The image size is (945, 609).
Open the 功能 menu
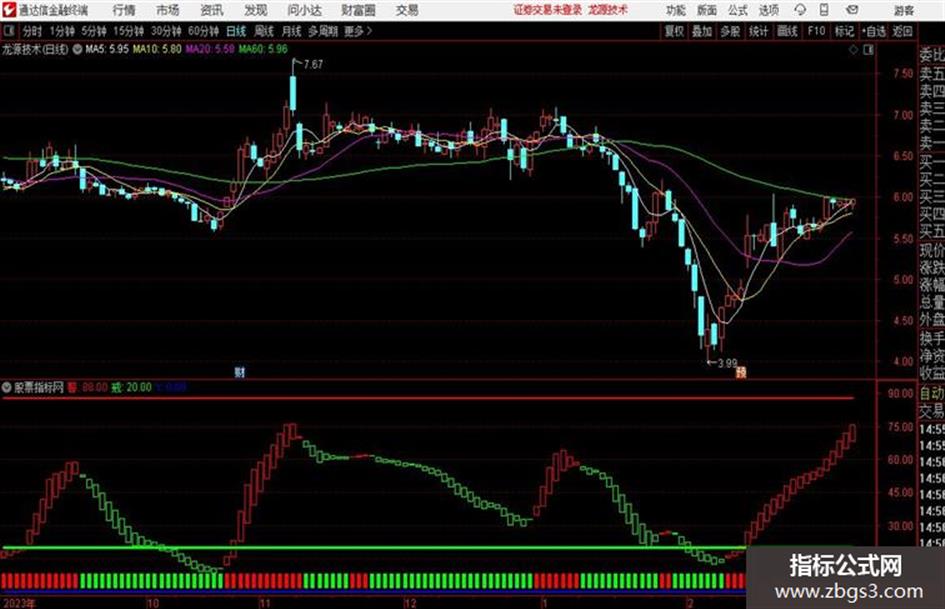(x=676, y=10)
